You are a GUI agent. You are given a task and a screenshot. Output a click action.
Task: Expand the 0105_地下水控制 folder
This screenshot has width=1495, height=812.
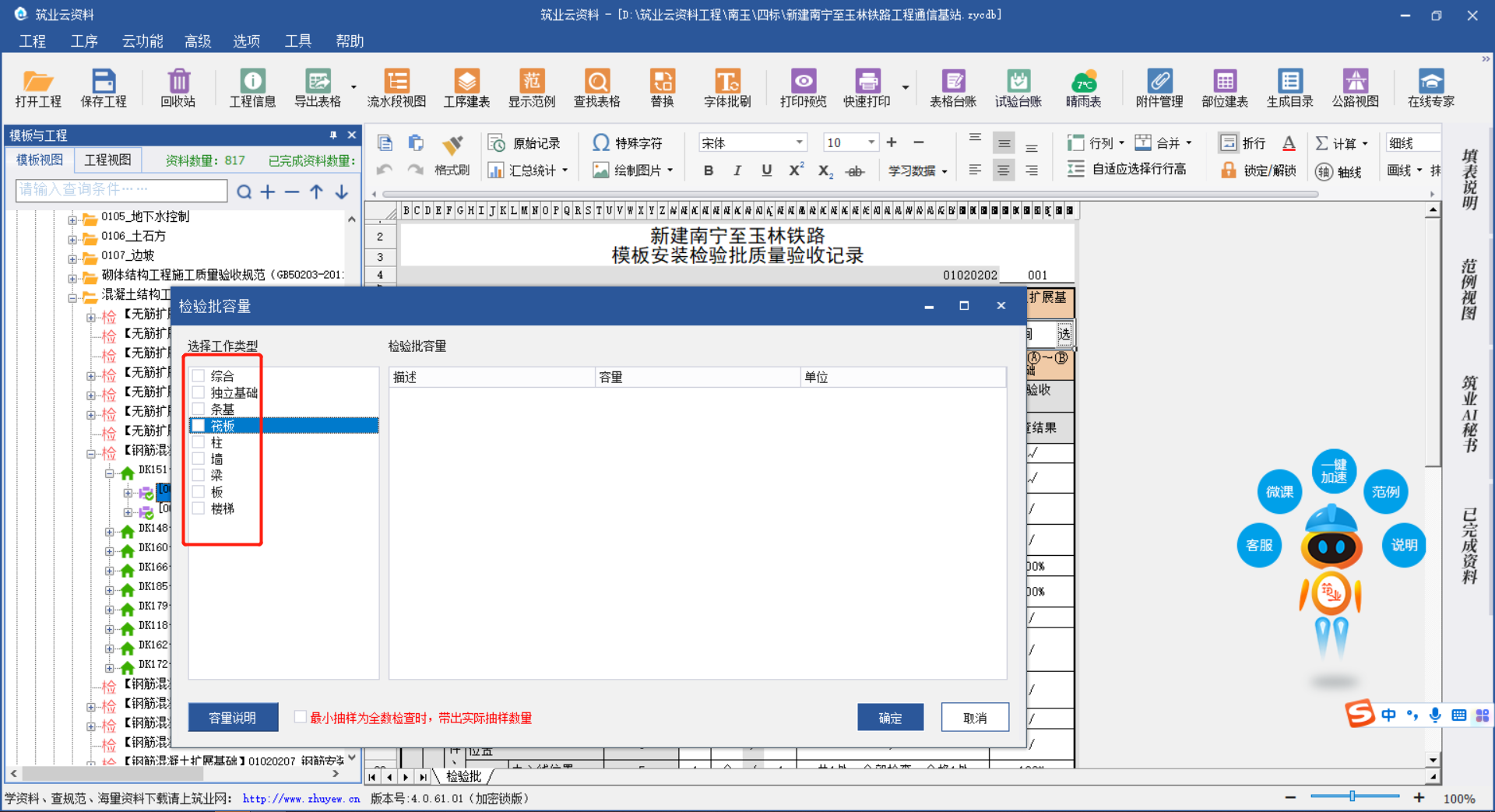tap(72, 220)
